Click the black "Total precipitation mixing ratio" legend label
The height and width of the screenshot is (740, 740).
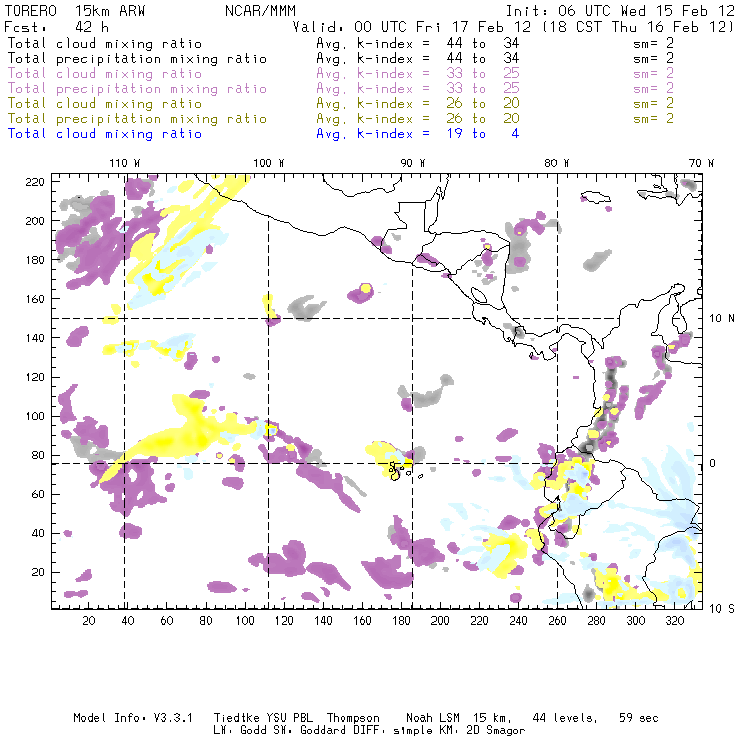click(x=137, y=59)
